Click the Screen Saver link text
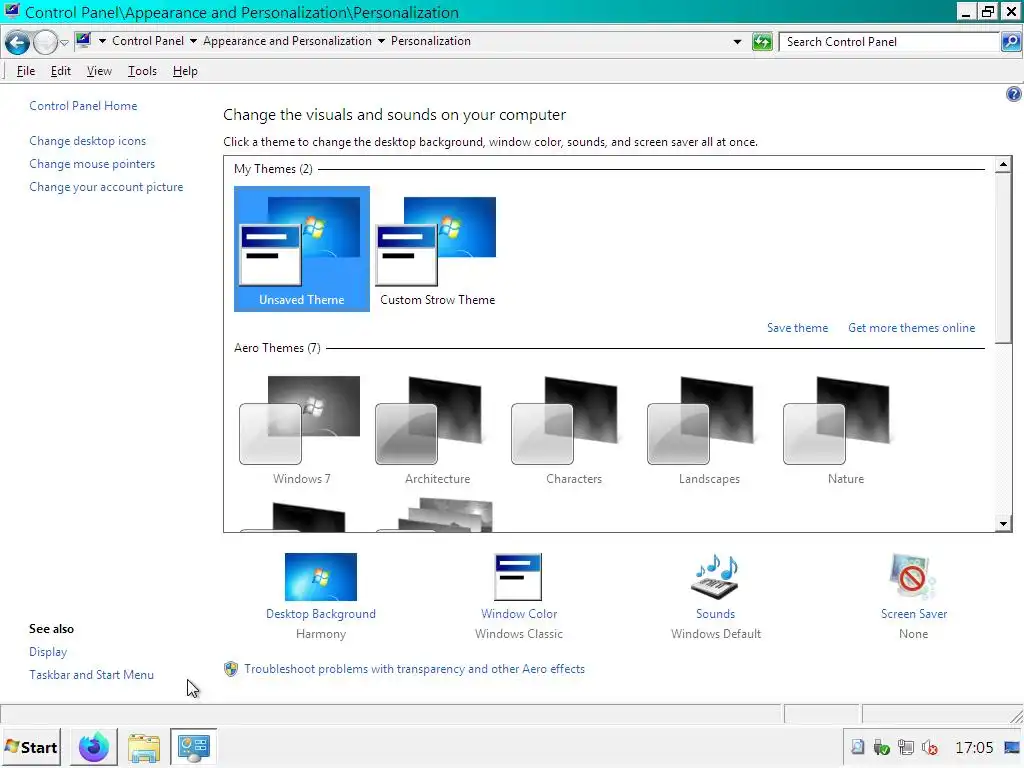The image size is (1024, 768). click(914, 614)
